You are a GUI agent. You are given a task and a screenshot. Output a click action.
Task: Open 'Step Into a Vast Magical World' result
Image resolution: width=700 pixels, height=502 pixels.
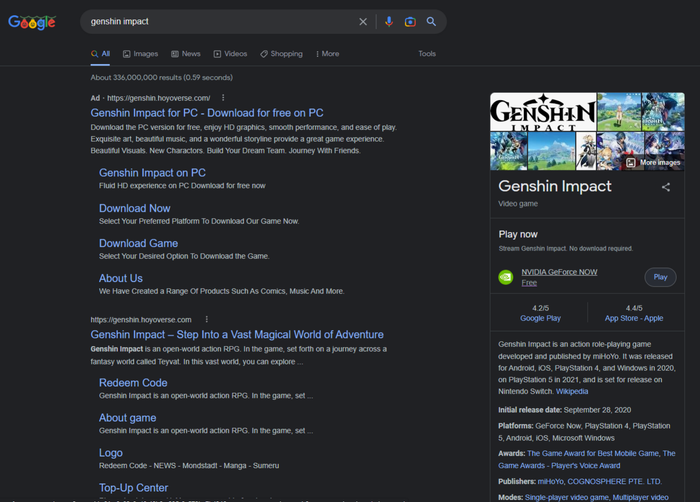237,335
